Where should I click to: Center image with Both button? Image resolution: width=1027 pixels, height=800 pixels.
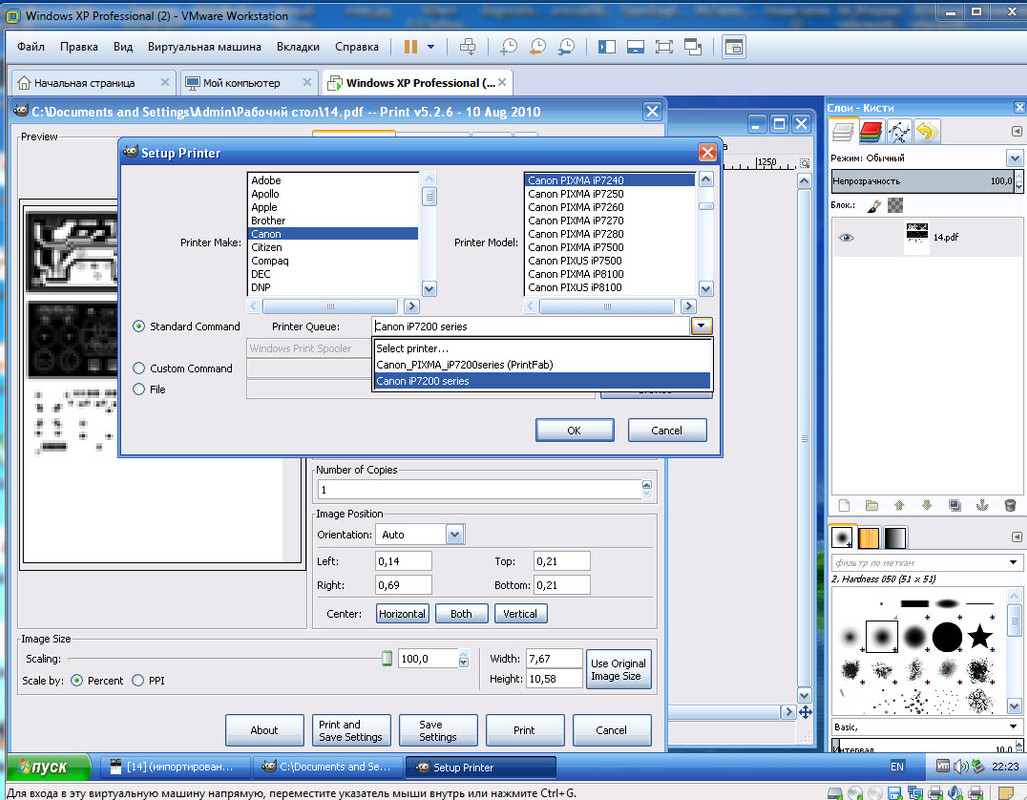pyautogui.click(x=461, y=614)
